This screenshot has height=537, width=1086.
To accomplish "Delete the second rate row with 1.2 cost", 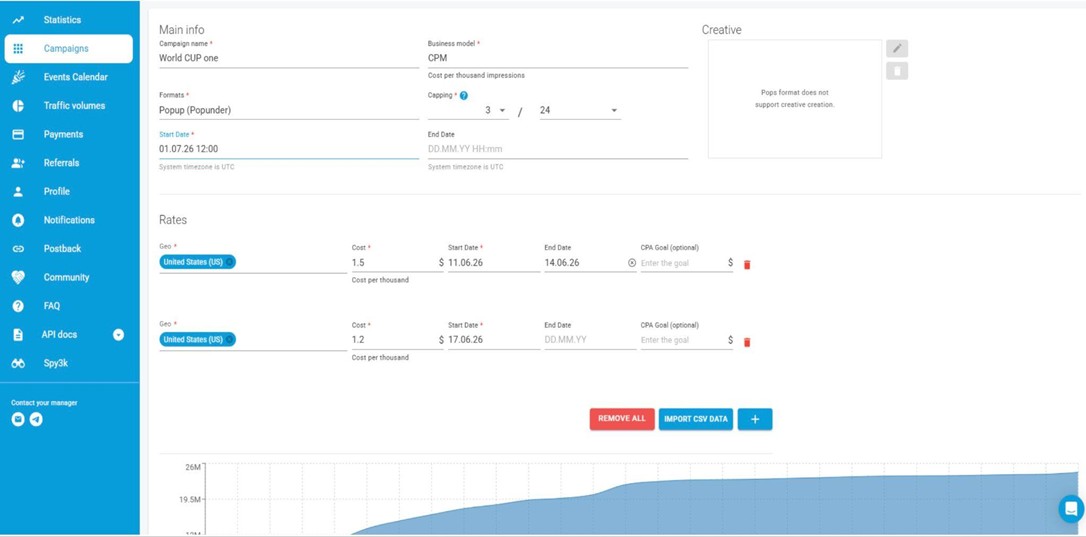I will click(x=747, y=342).
